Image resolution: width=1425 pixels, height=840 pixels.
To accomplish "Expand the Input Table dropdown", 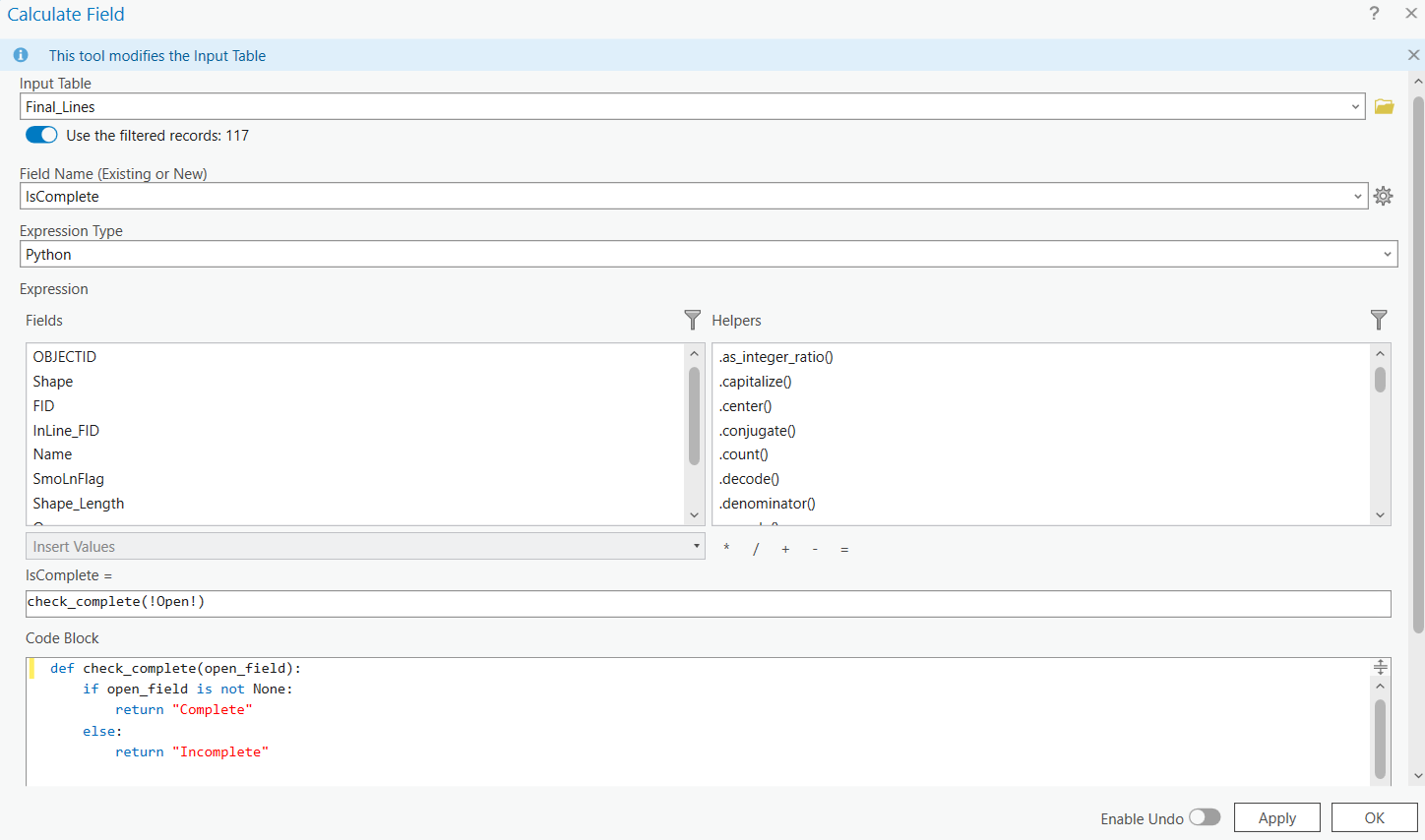I will click(x=1355, y=107).
